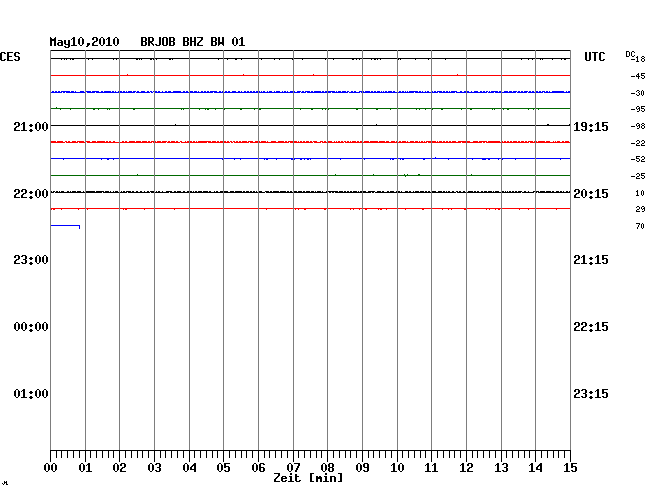This screenshot has width=650, height=494.
Task: Select the station label BRJOB BHZ BW 01
Action: click(x=193, y=42)
